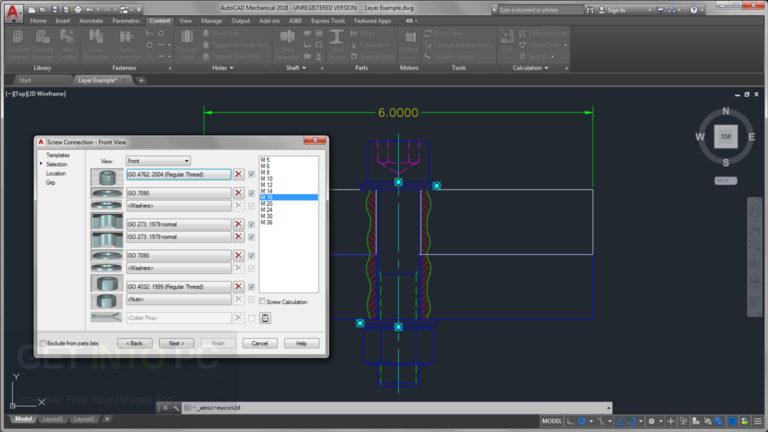Toggle Exclude from parts lists checkbox
This screenshot has height=432, width=768.
click(43, 343)
